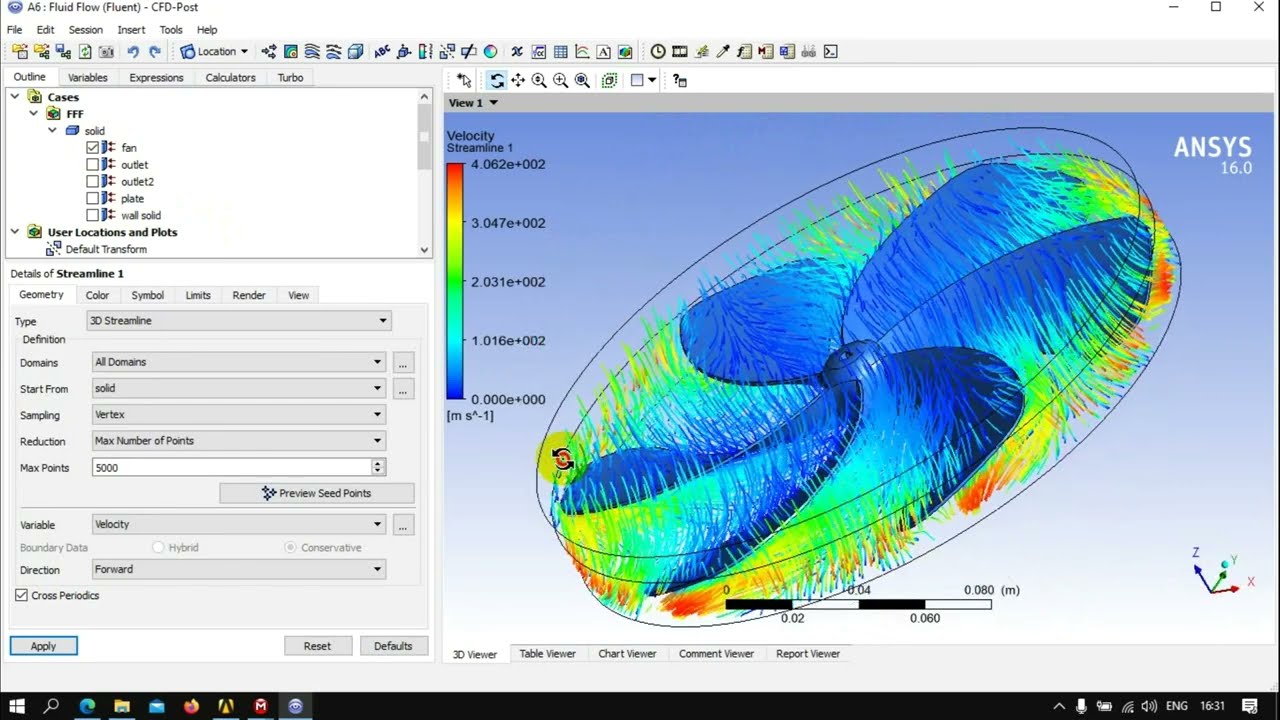This screenshot has height=720, width=1280.
Task: Open the Location dropdown in toolbar
Action: tap(215, 51)
